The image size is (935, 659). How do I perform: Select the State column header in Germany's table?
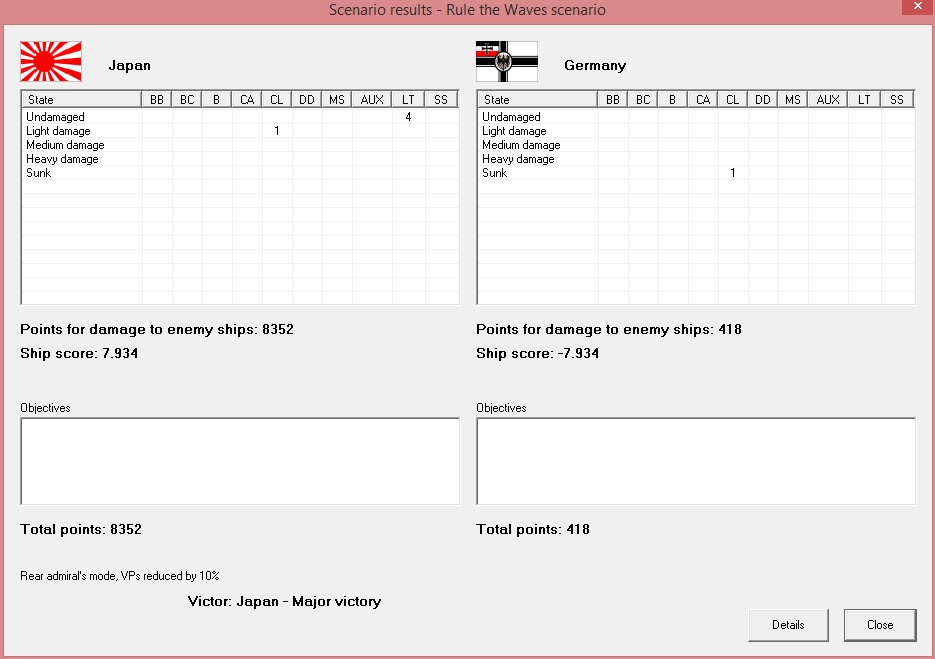(x=537, y=100)
